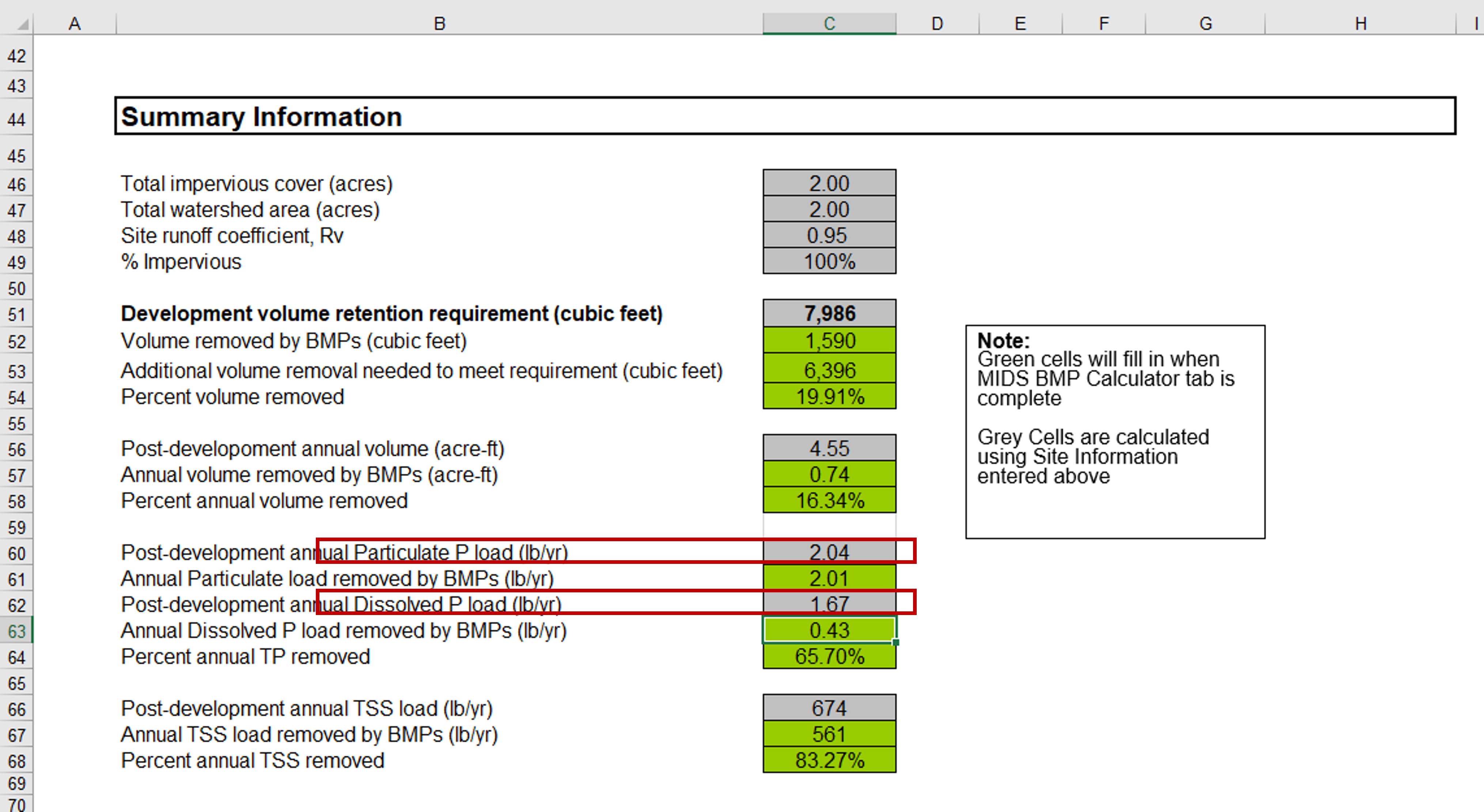Click the fill handle on cell C63

point(896,642)
